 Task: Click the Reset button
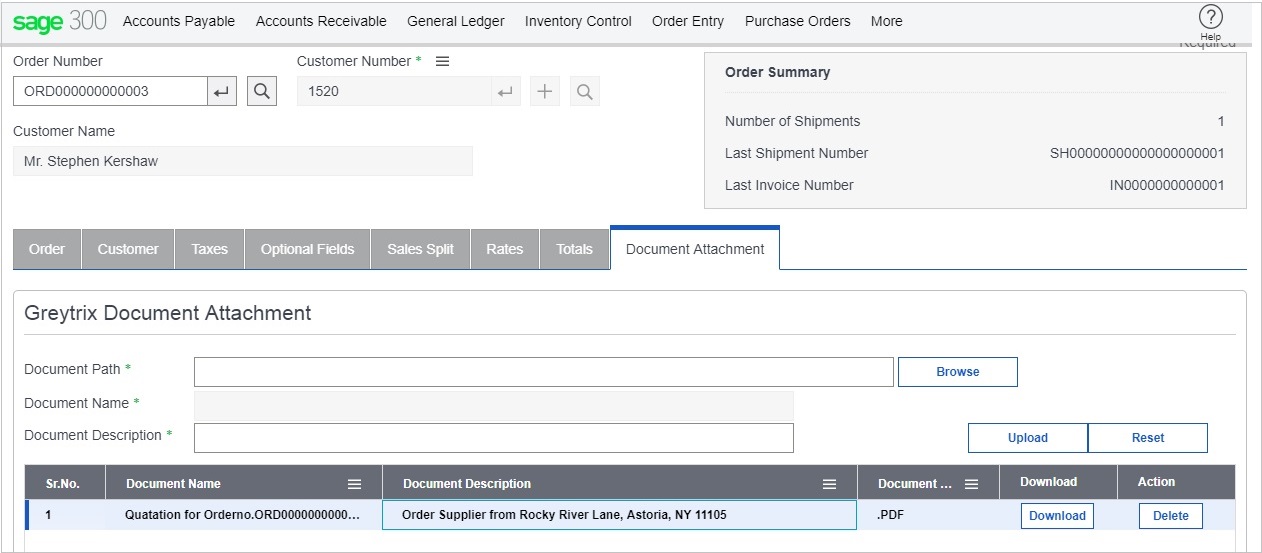tap(1148, 438)
